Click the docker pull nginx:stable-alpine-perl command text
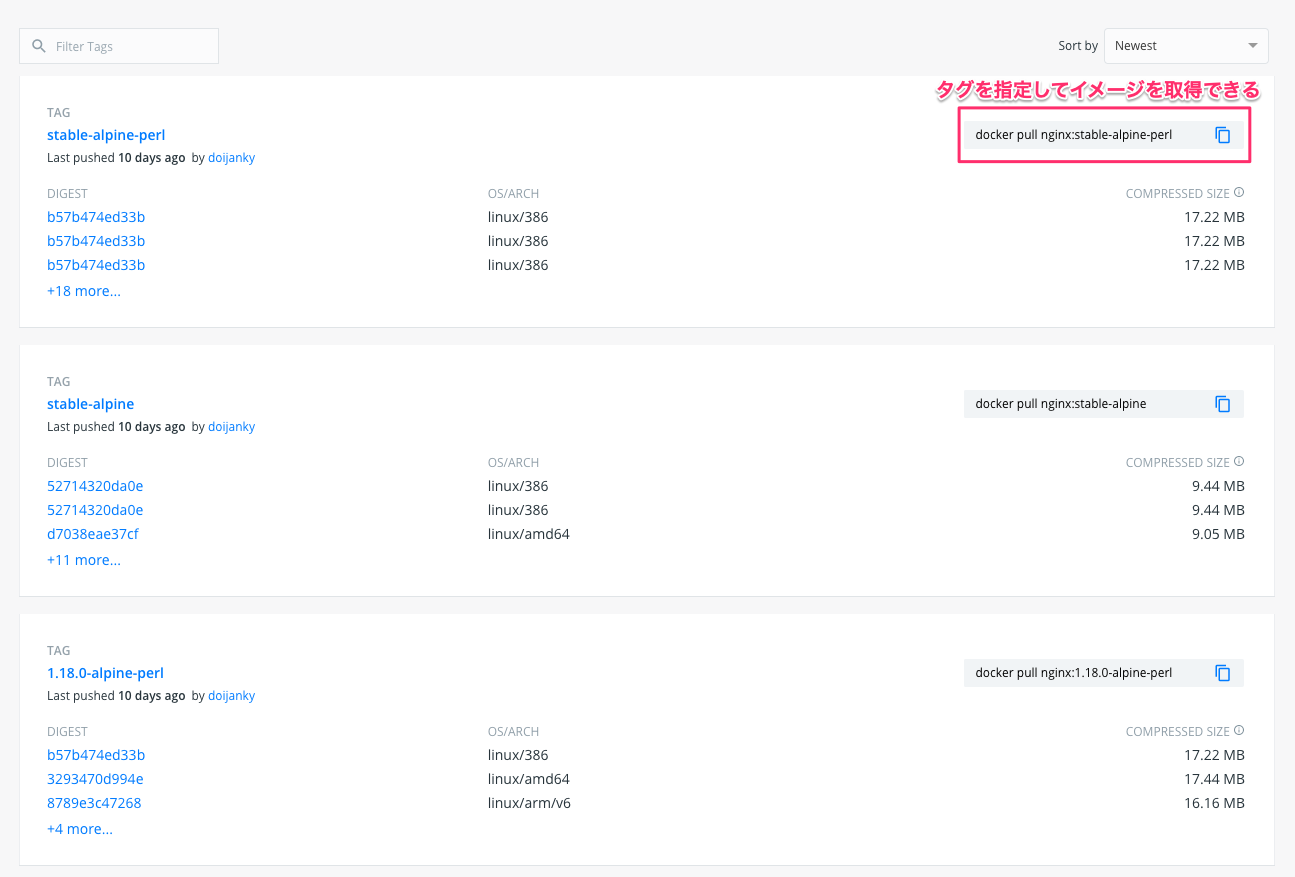1295x877 pixels. pyautogui.click(x=1073, y=135)
